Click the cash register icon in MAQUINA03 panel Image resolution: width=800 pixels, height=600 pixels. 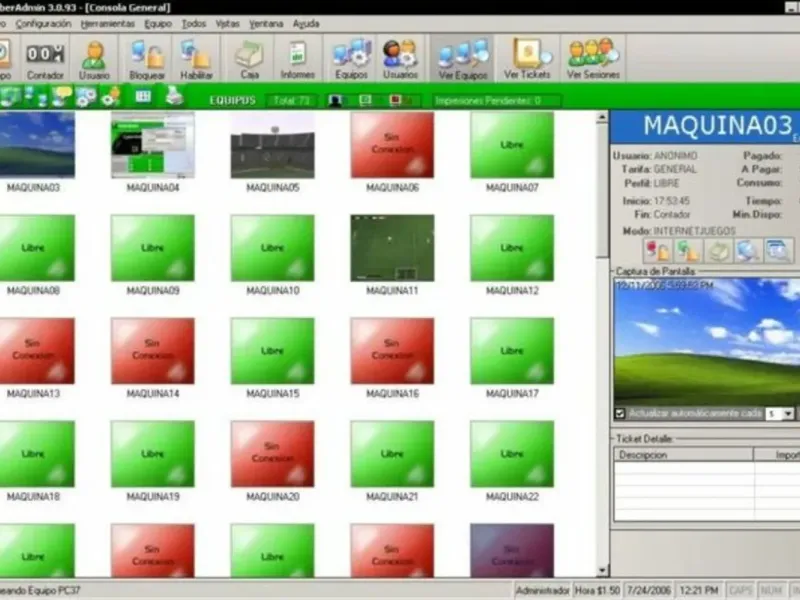coord(716,251)
